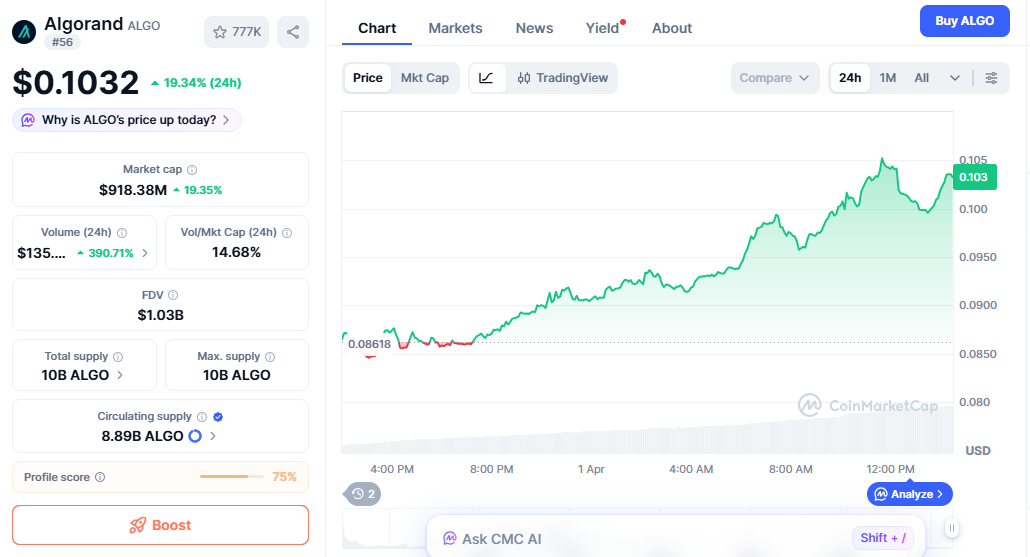Open chart settings sliders icon
Screen dimensions: 1030x557
(x=991, y=78)
